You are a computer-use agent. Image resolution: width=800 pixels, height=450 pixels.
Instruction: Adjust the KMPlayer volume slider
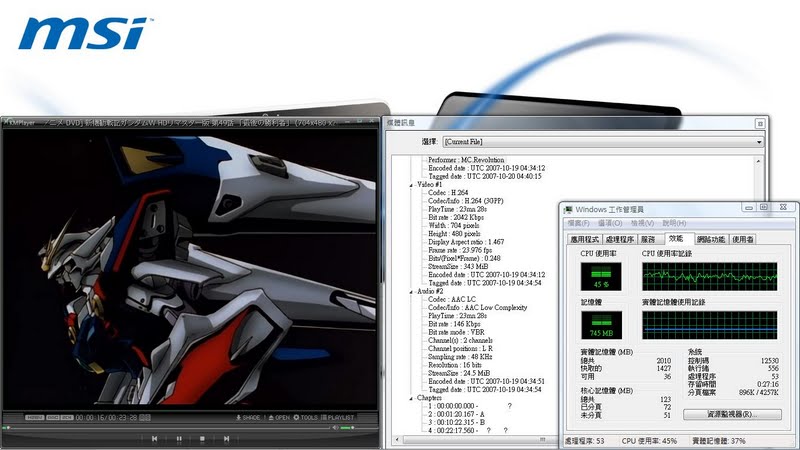(x=347, y=428)
